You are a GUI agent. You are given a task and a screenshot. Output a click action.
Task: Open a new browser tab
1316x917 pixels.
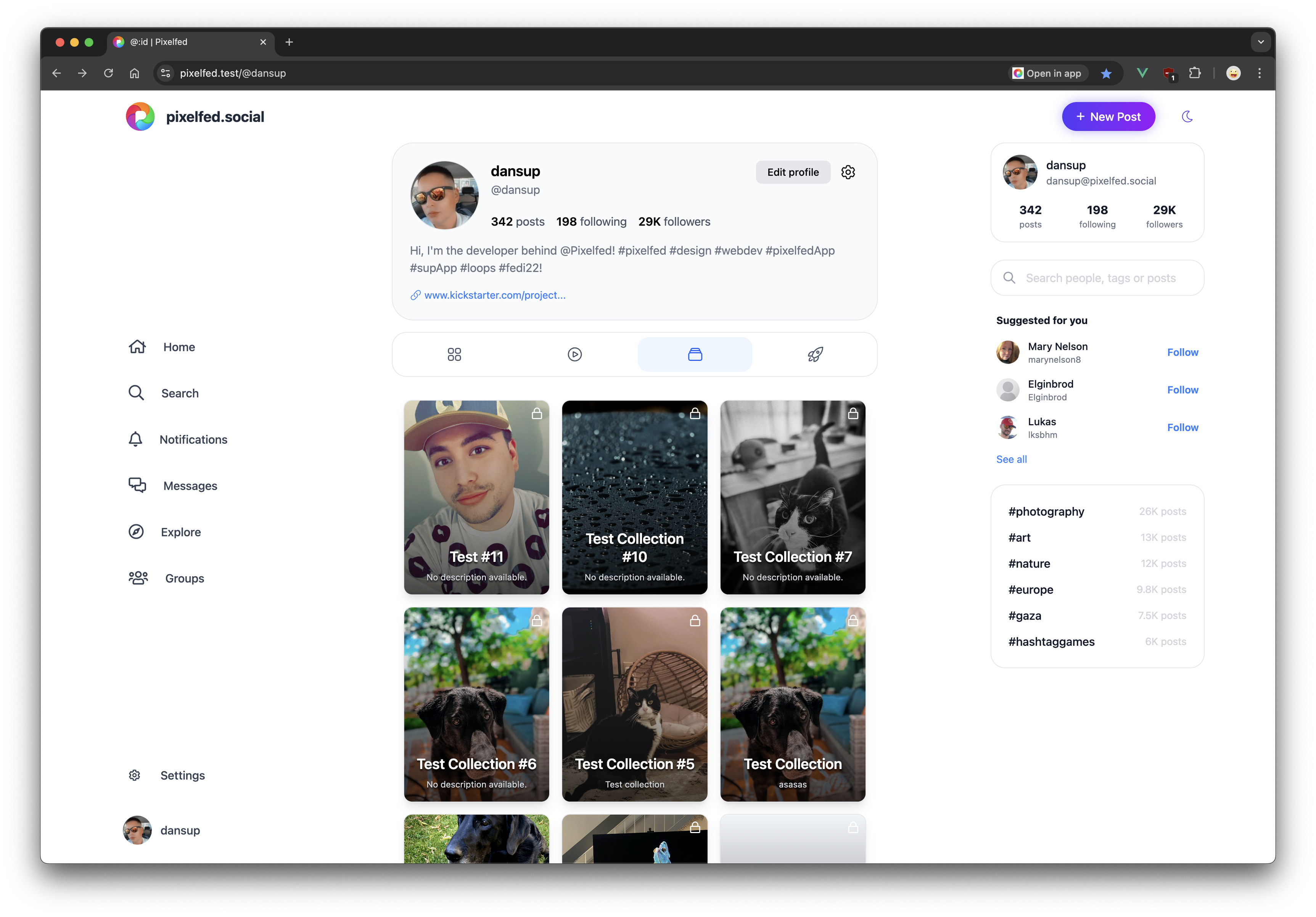pyautogui.click(x=289, y=42)
